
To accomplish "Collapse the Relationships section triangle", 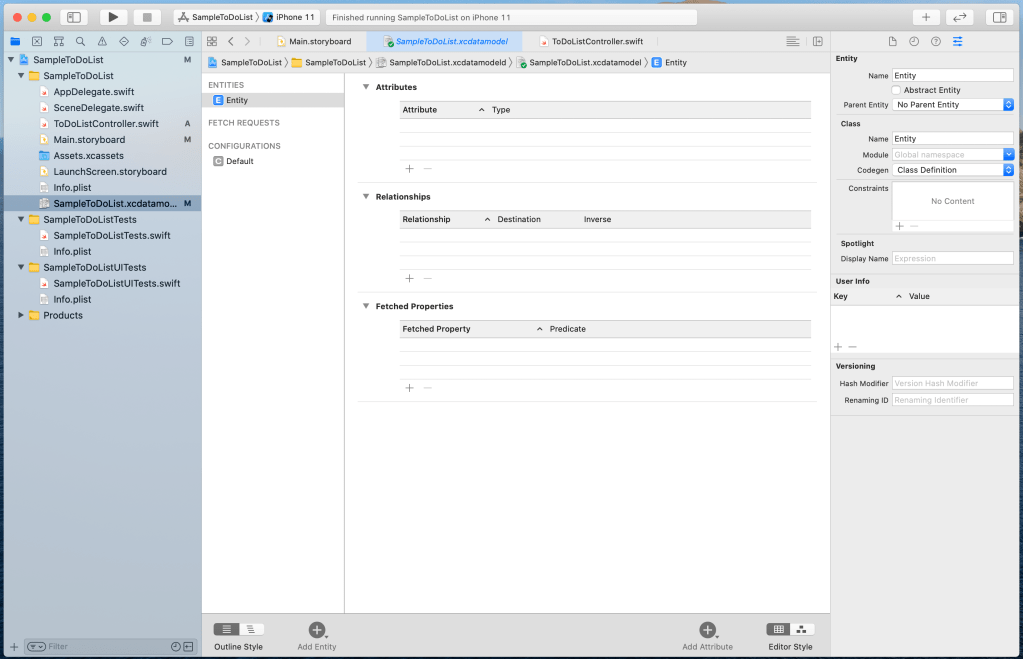I will [x=366, y=197].
